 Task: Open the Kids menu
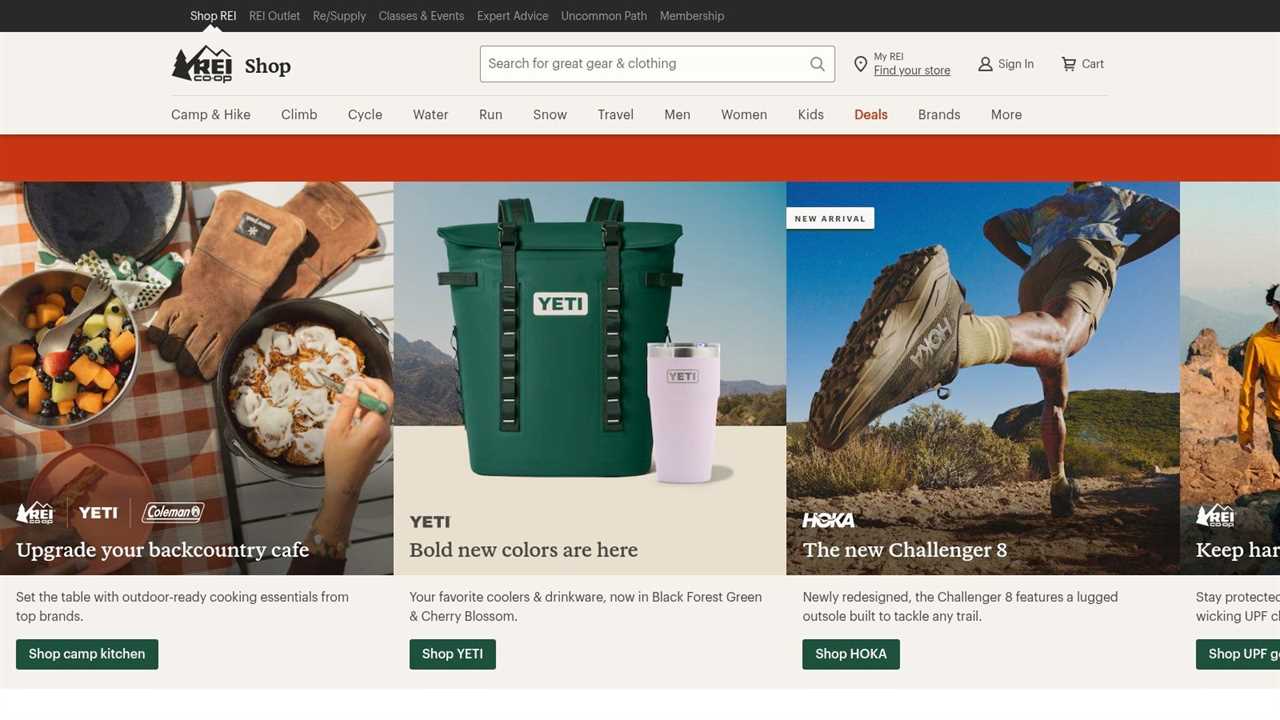point(811,115)
